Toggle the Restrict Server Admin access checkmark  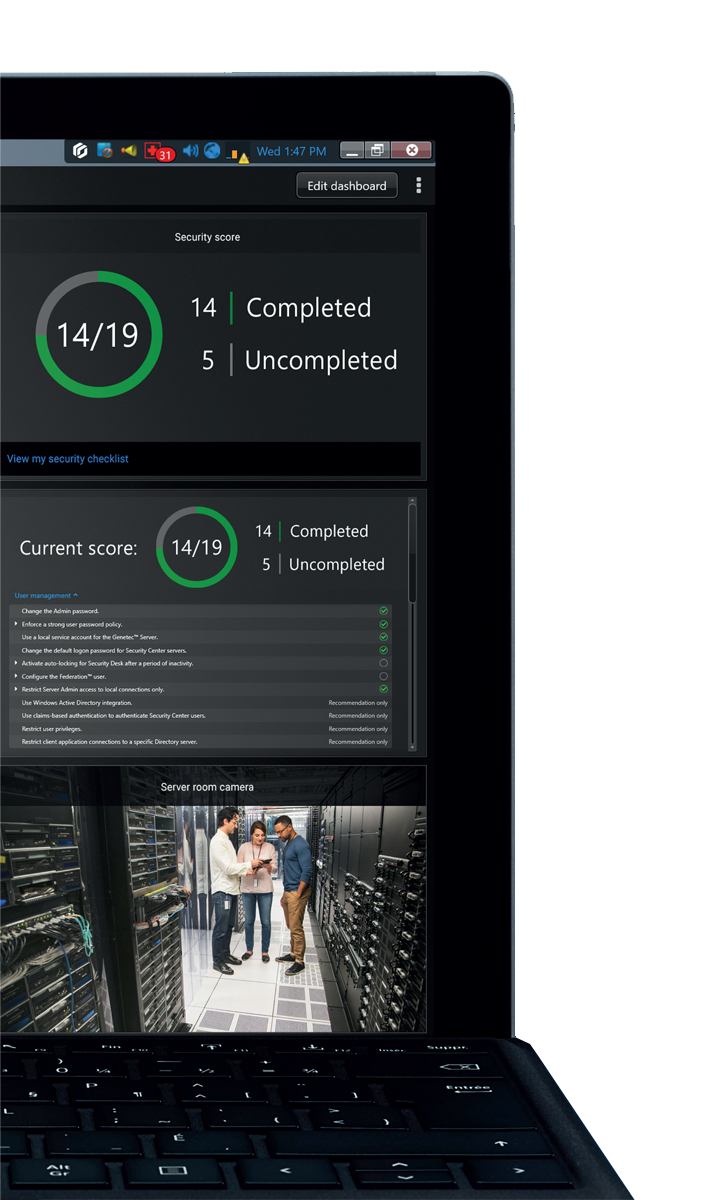[x=383, y=689]
